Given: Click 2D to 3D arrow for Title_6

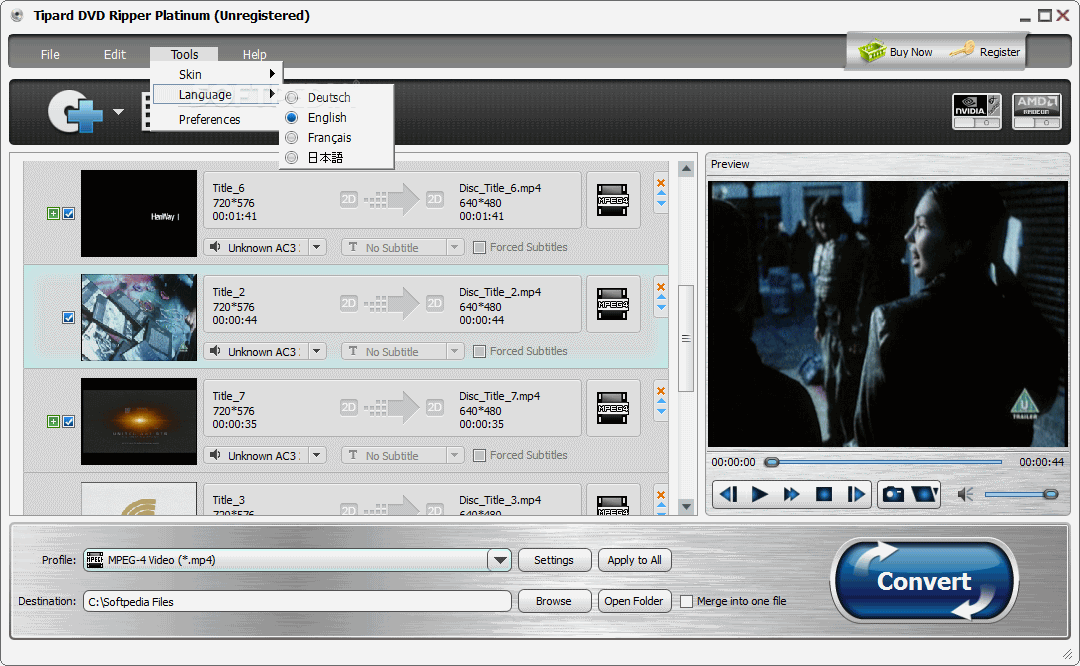Looking at the screenshot, I should [x=391, y=200].
